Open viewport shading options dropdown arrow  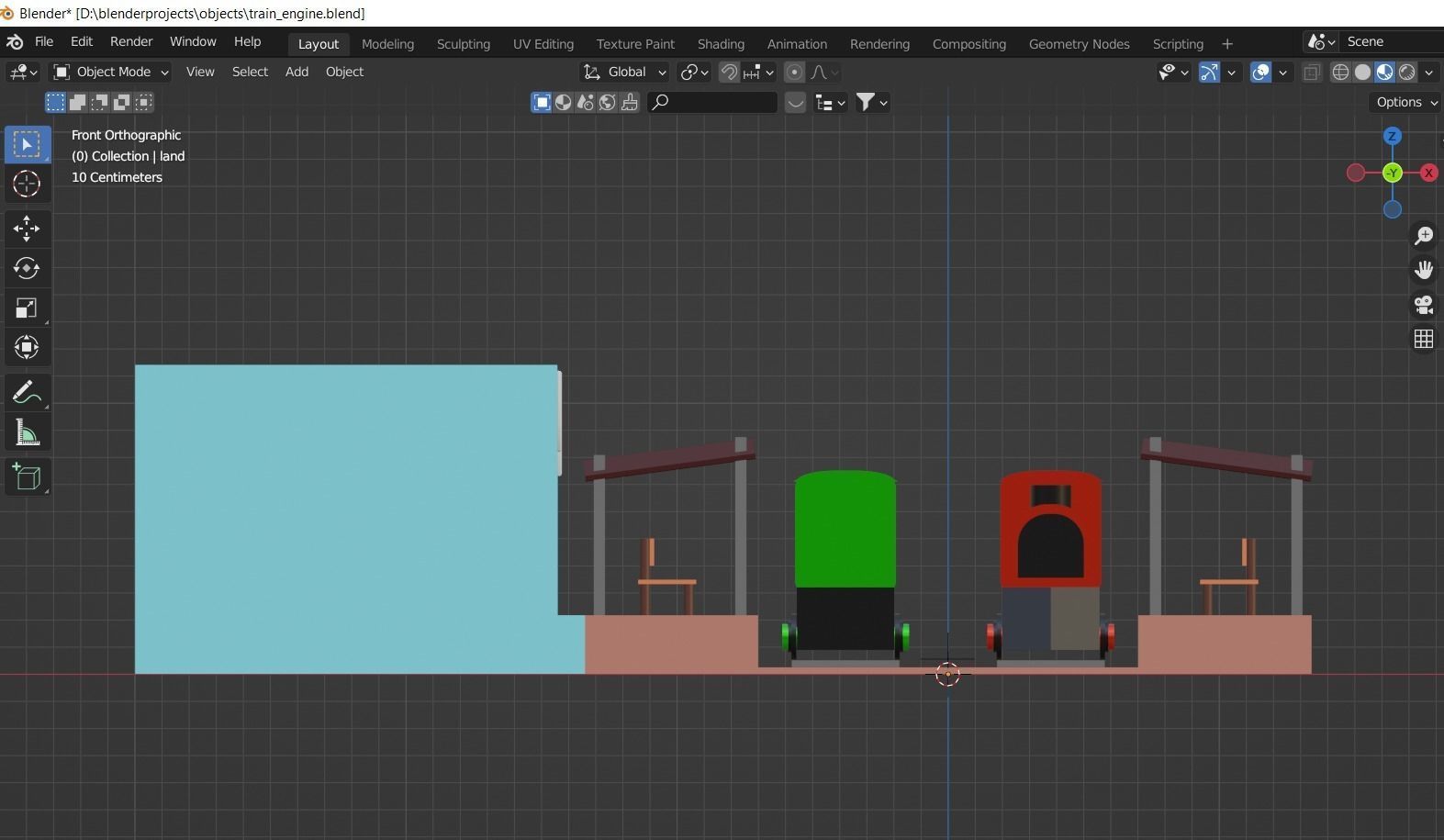coord(1429,72)
